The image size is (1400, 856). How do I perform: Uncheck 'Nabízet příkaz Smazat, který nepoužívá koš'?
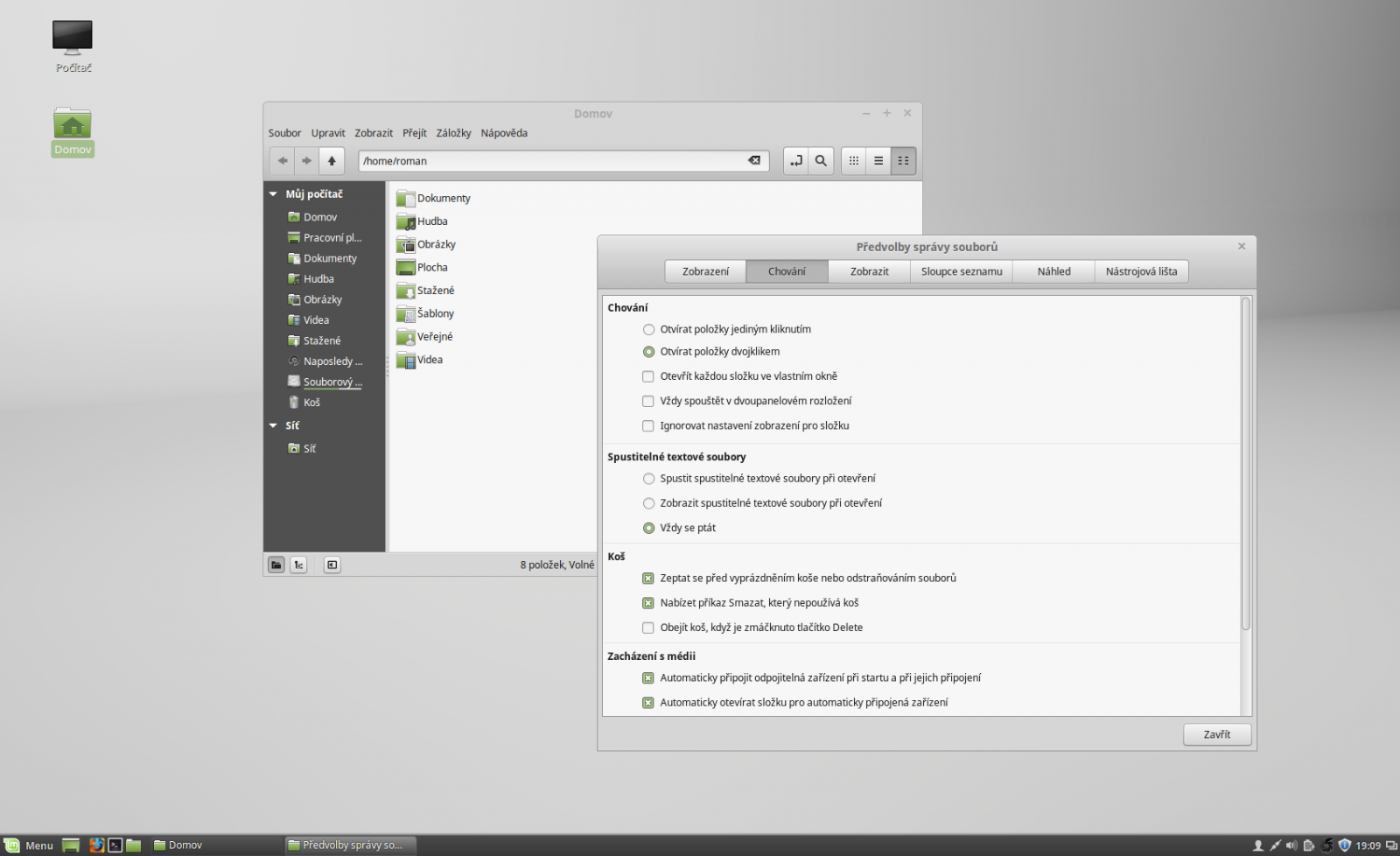click(648, 602)
